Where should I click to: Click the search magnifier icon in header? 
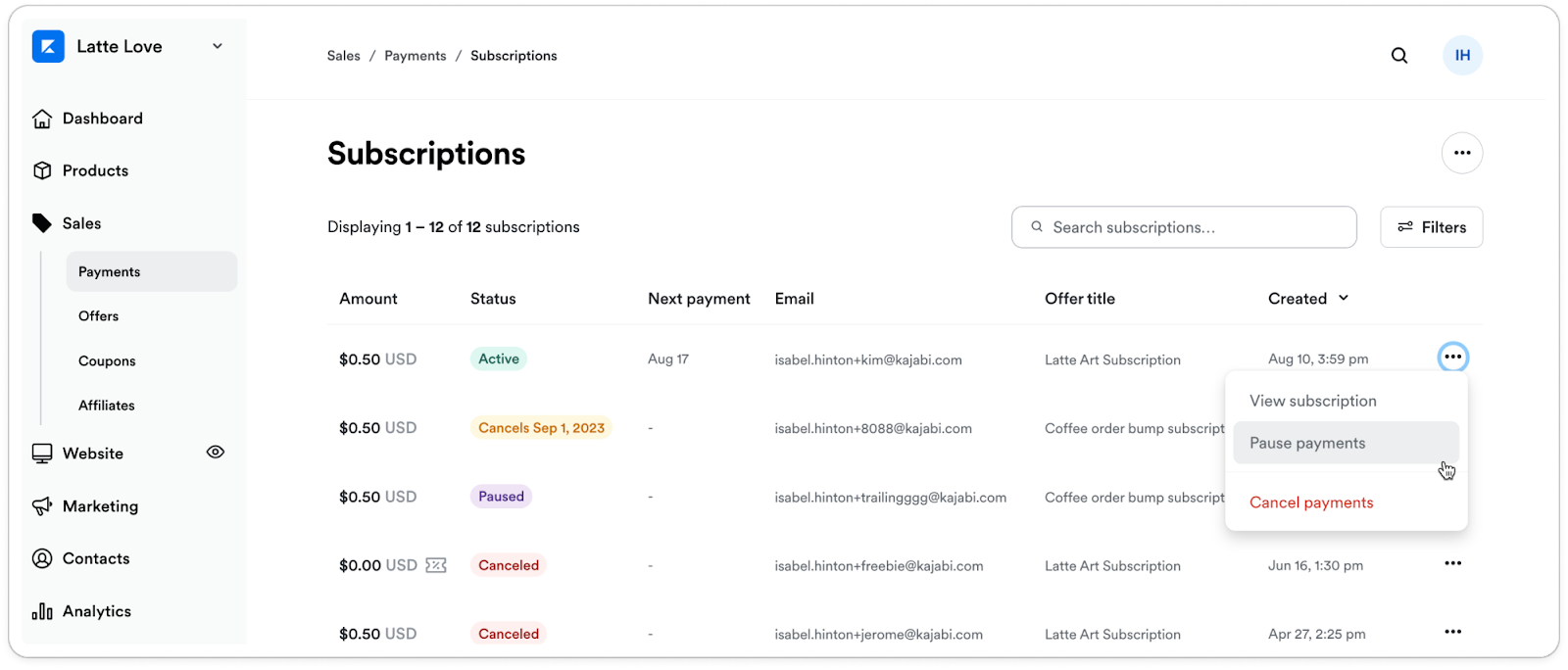click(x=1399, y=56)
